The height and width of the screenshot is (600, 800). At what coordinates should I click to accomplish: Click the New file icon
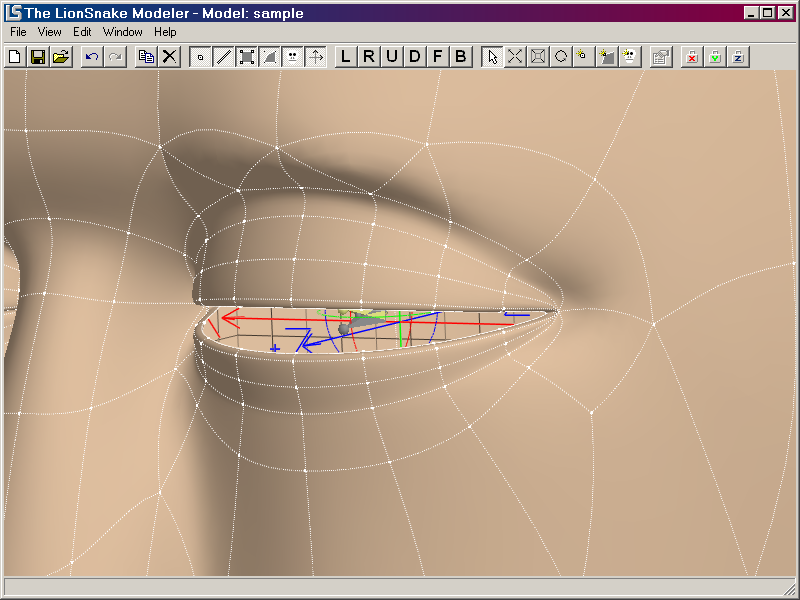pyautogui.click(x=15, y=57)
